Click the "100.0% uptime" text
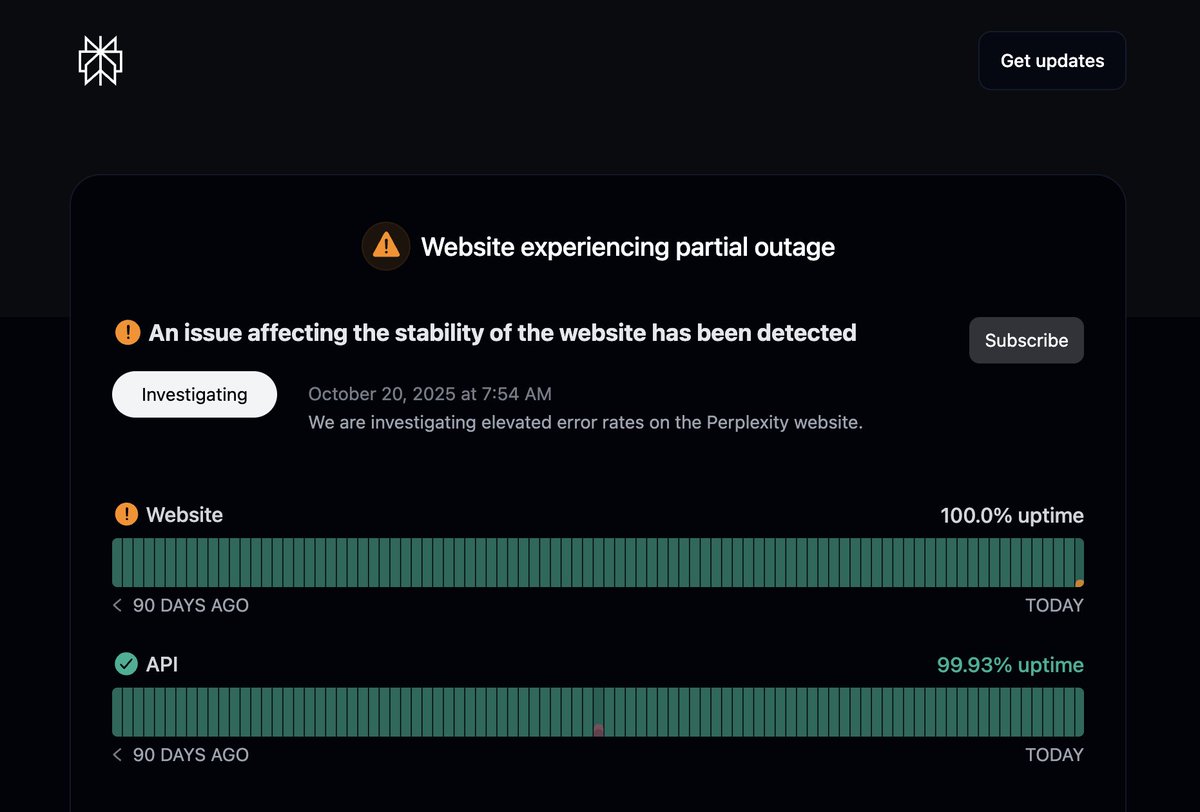Image resolution: width=1200 pixels, height=812 pixels. tap(1012, 516)
